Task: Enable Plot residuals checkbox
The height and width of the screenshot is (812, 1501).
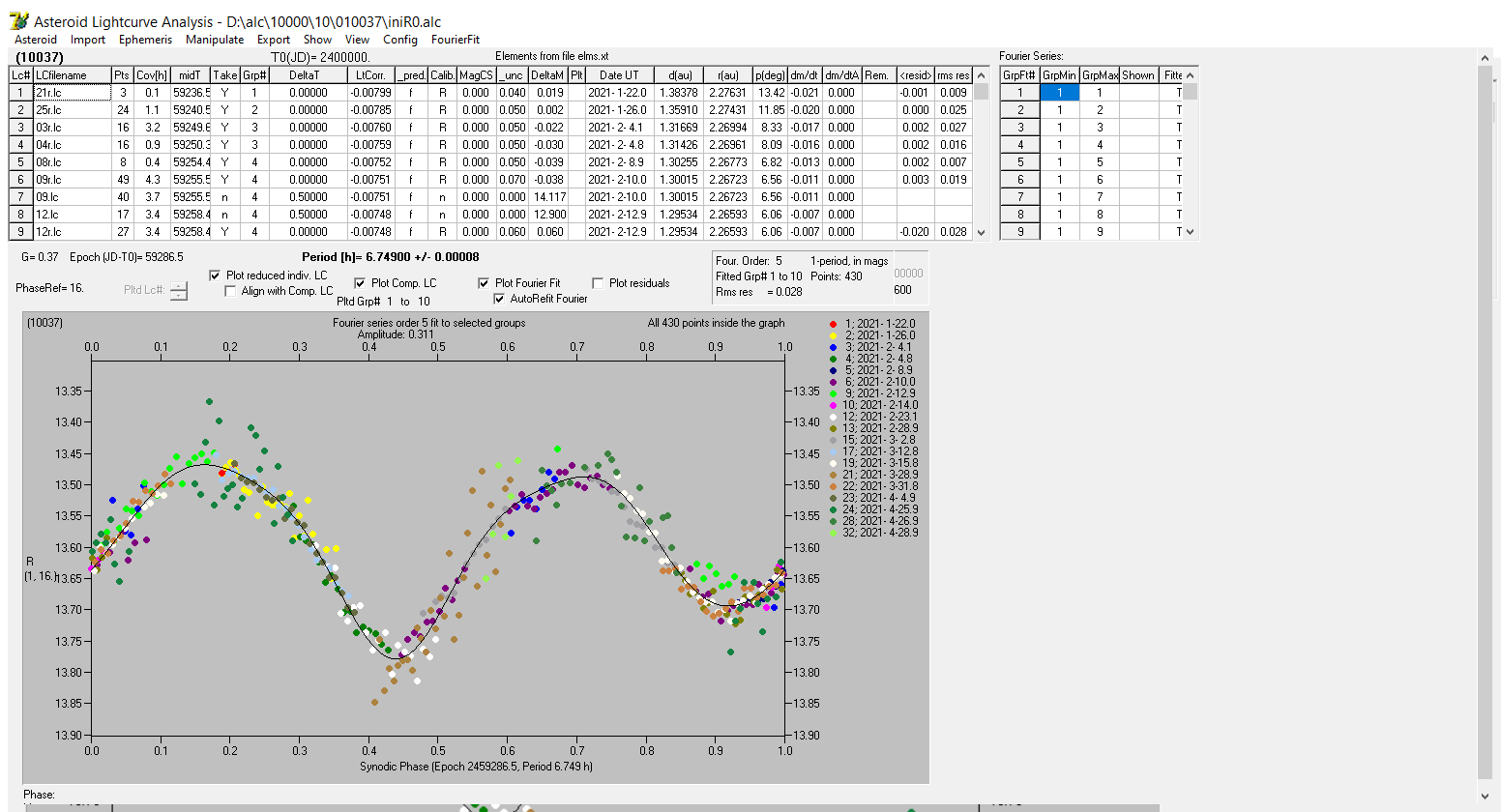Action: tap(599, 283)
